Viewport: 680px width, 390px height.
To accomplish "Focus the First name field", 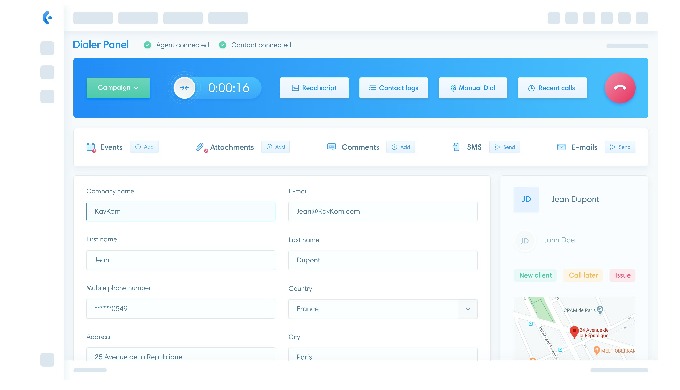I will coord(181,260).
